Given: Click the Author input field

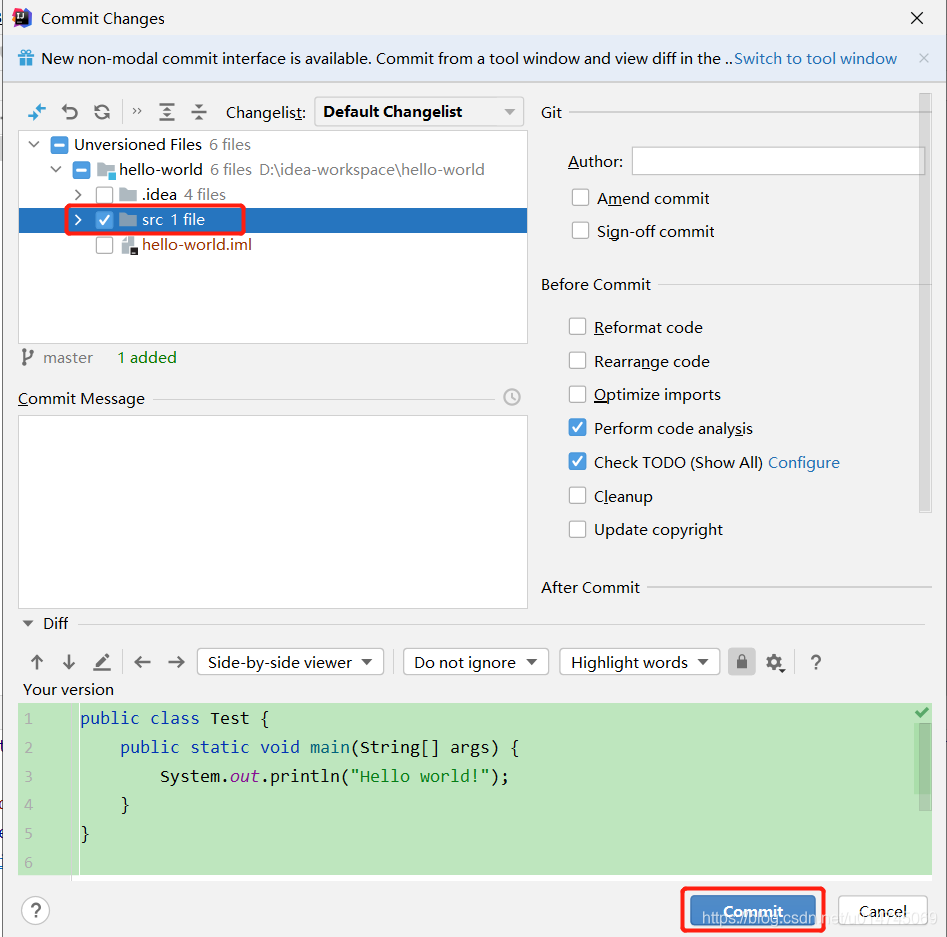Looking at the screenshot, I should tap(778, 161).
